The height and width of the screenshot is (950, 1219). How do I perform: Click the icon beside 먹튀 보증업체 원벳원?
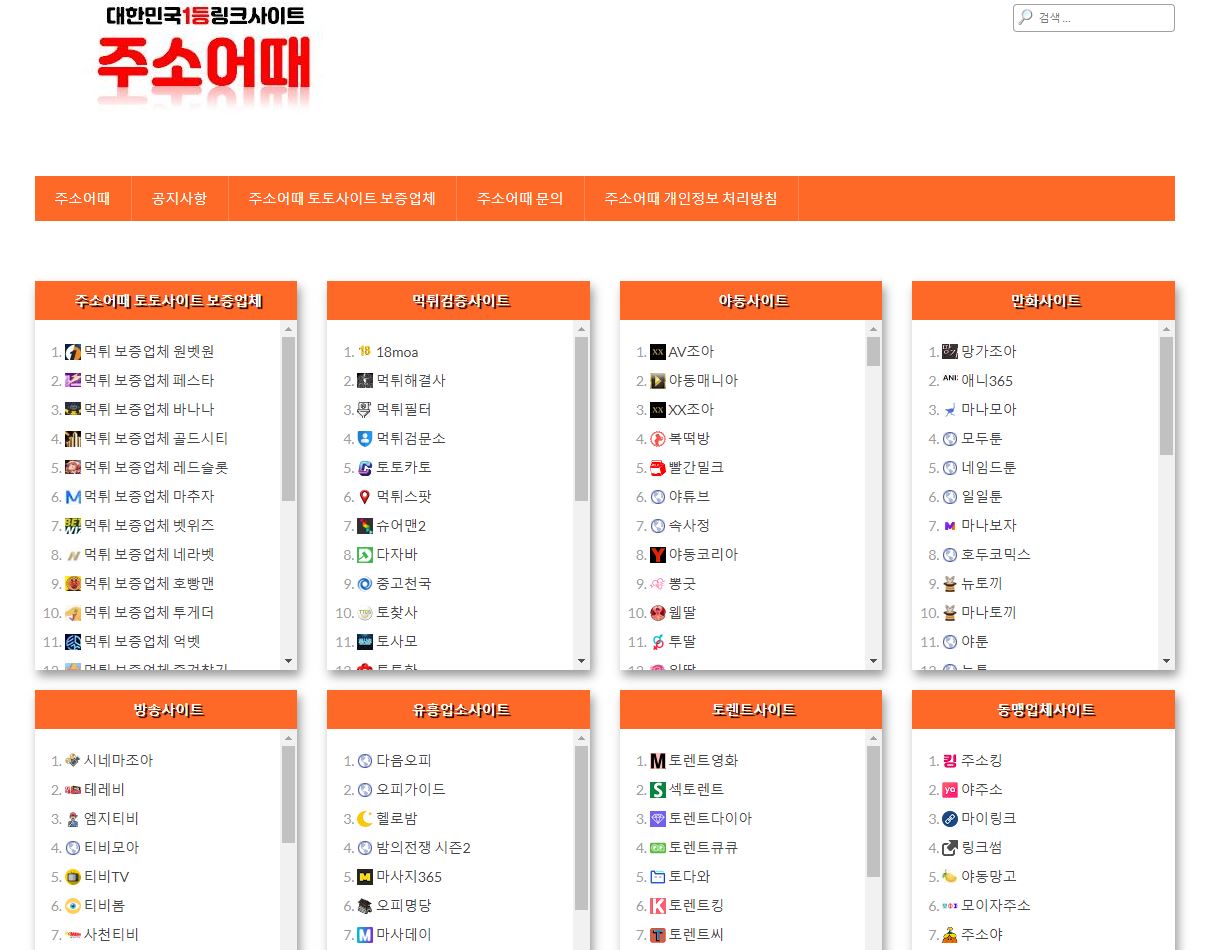point(73,352)
